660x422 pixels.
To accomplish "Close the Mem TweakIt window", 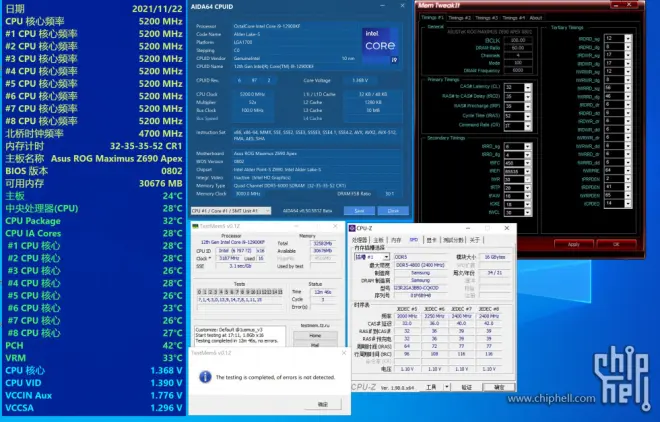I will (x=631, y=6).
